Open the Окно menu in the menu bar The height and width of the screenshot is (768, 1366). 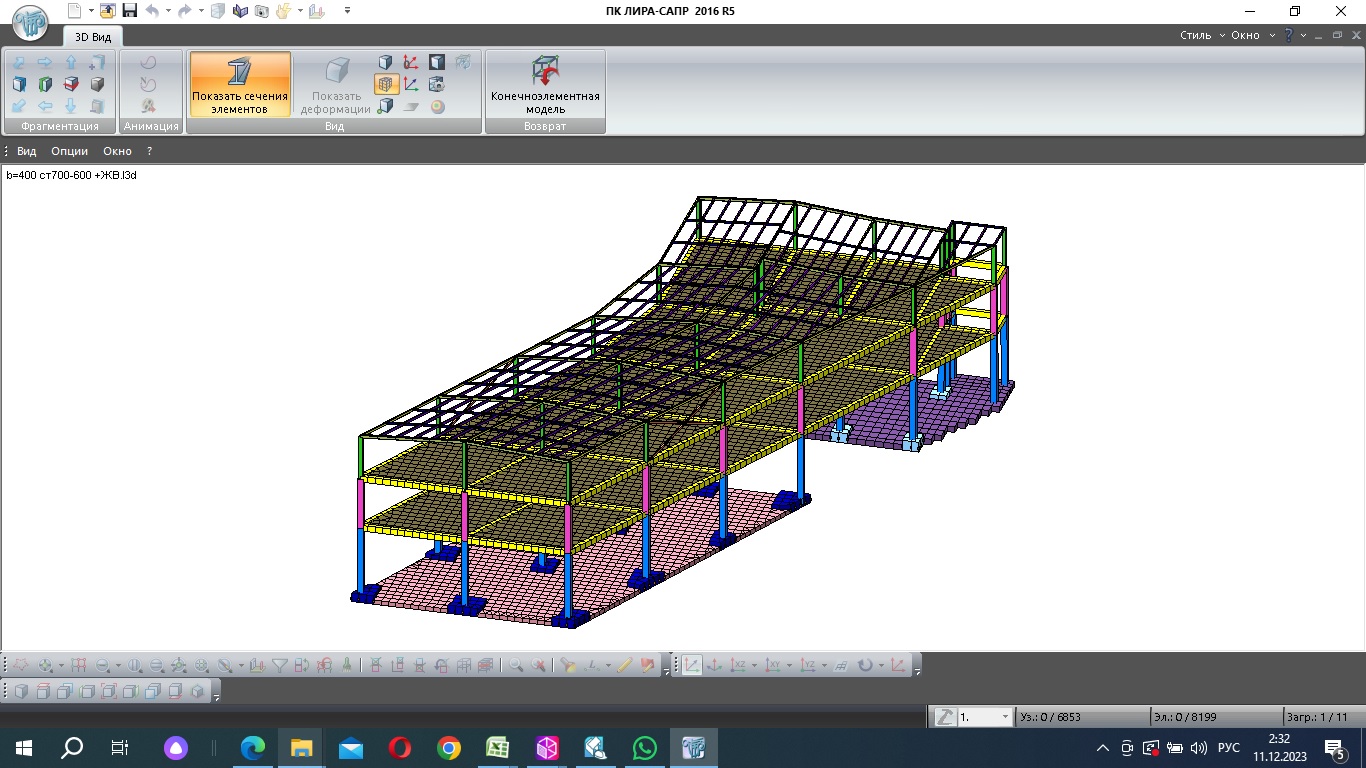(117, 151)
